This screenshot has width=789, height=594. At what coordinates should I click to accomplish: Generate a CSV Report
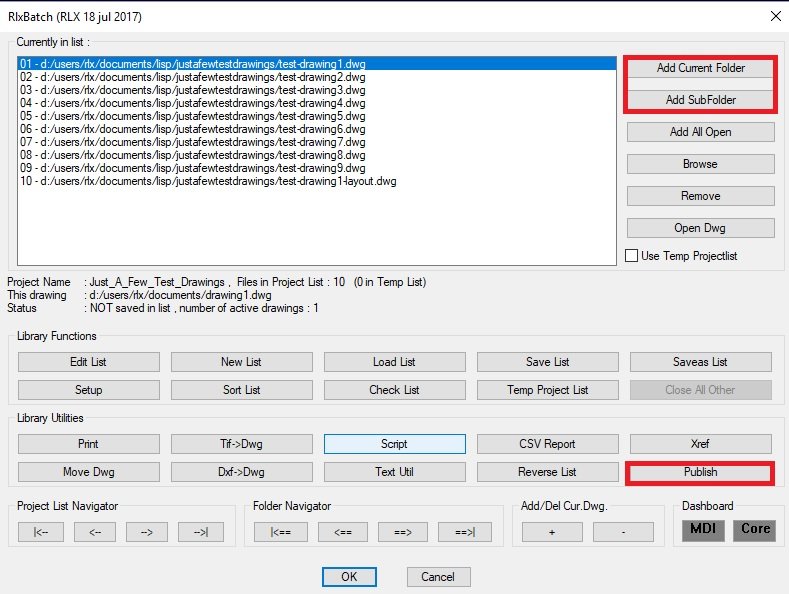coord(547,444)
